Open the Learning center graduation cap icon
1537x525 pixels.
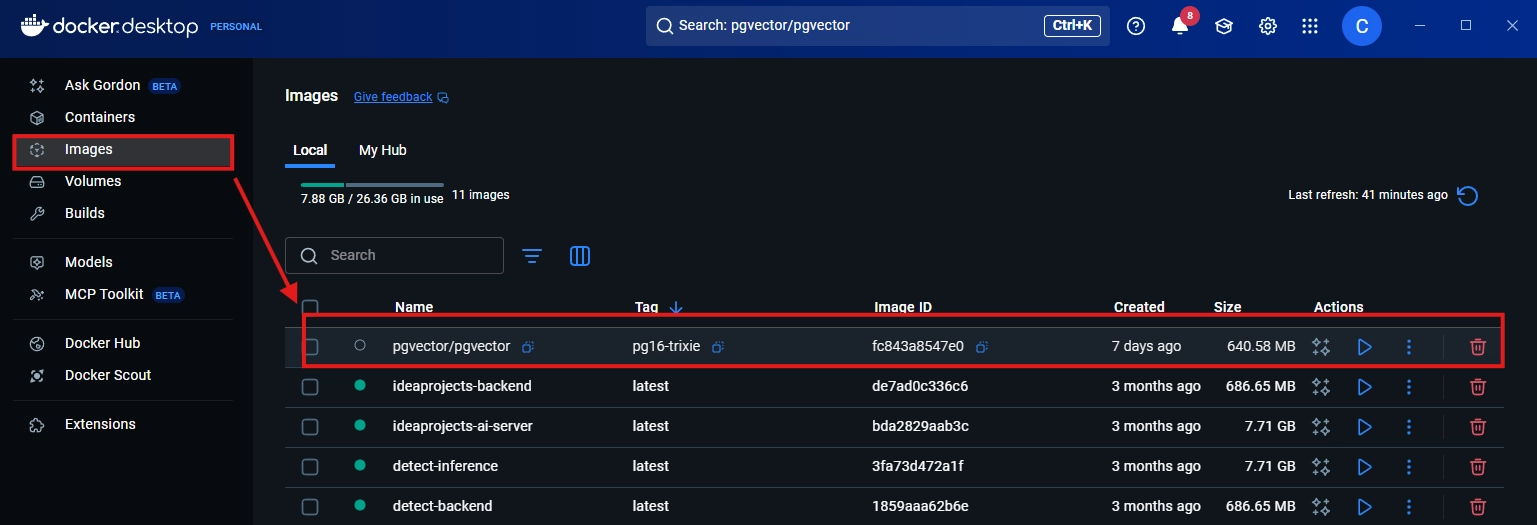pyautogui.click(x=1224, y=26)
